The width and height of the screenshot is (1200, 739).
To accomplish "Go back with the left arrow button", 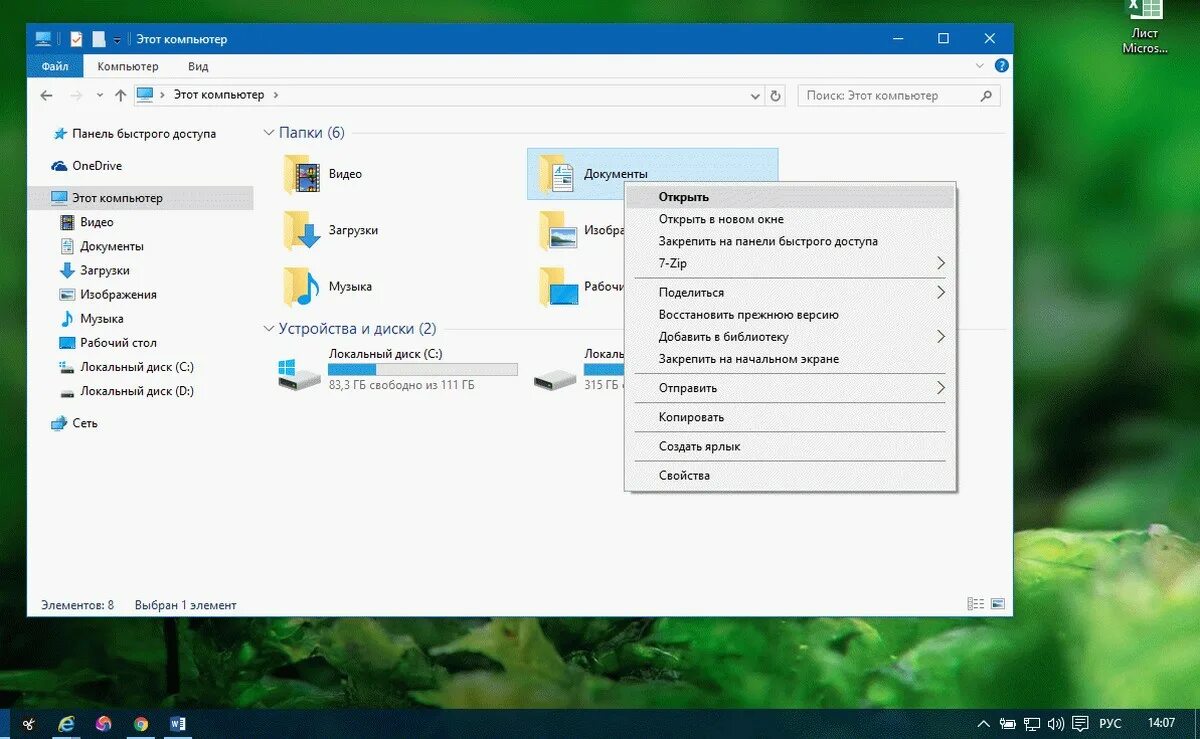I will [46, 95].
